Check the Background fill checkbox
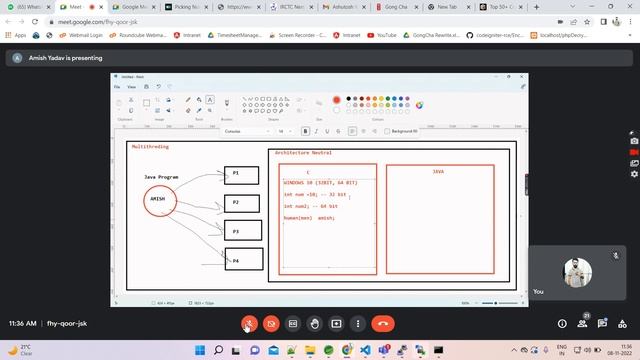This screenshot has width=640, height=360. pos(387,131)
